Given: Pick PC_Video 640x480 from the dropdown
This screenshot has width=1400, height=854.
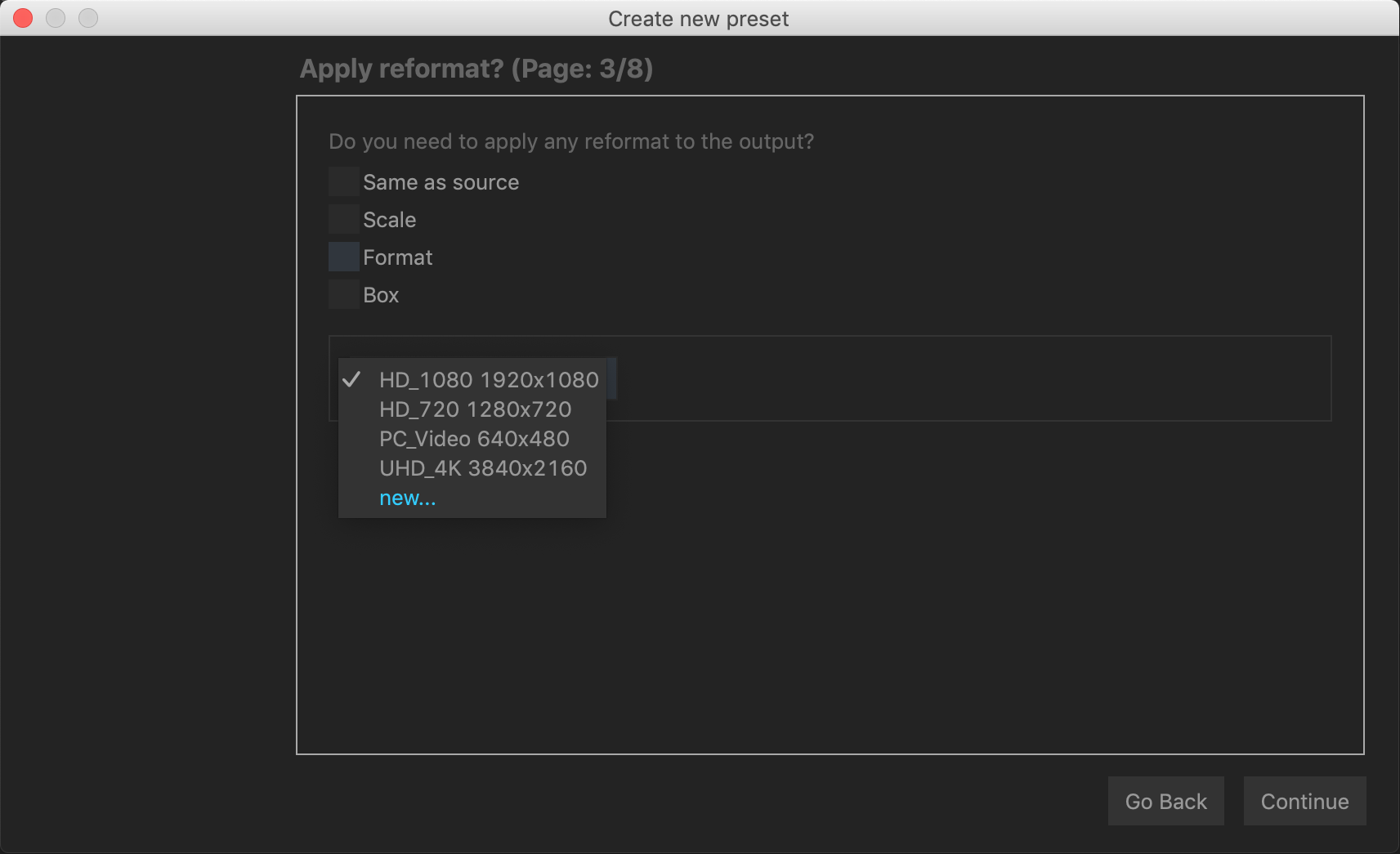Looking at the screenshot, I should 474,439.
